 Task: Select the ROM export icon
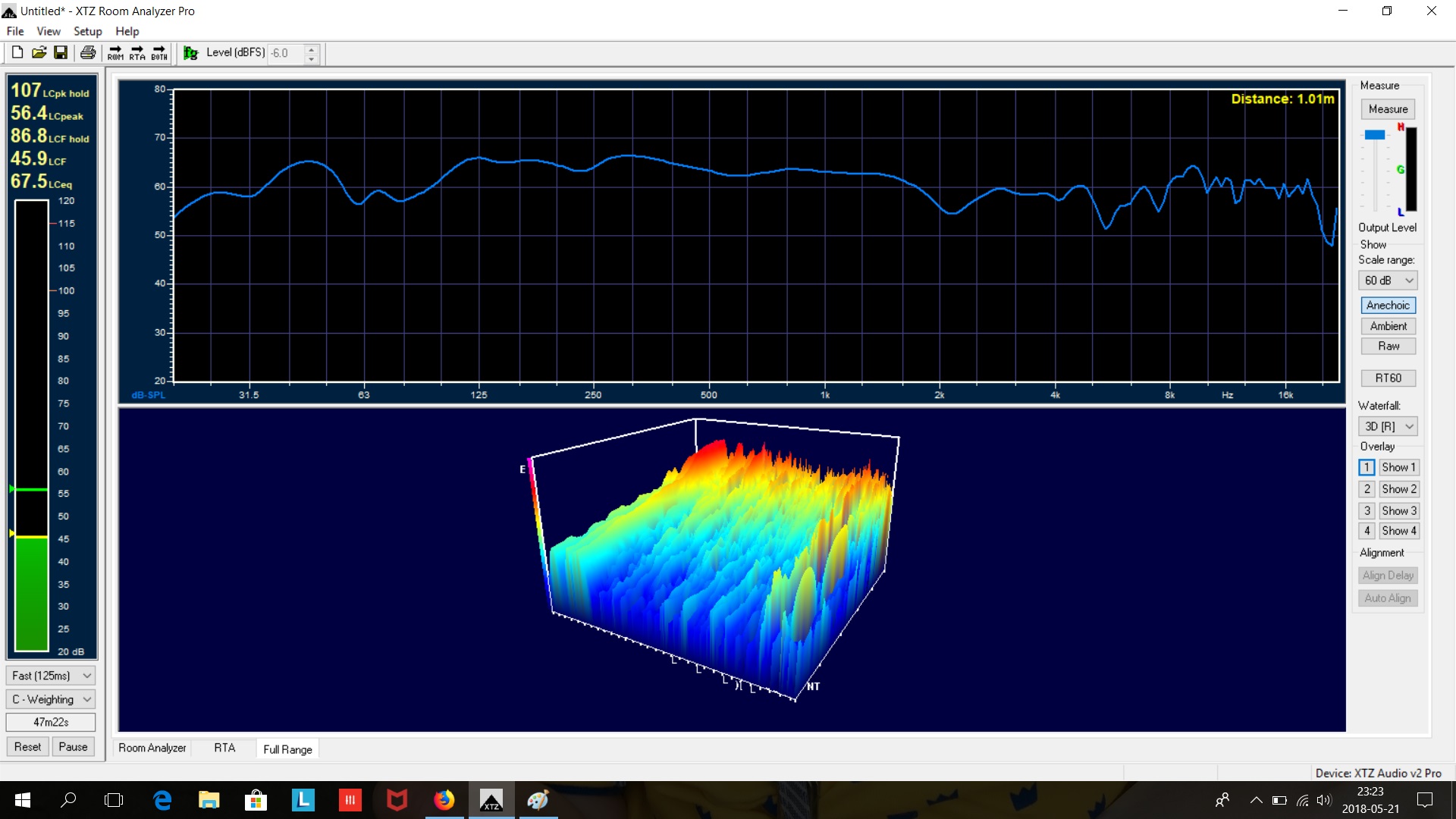tap(115, 52)
